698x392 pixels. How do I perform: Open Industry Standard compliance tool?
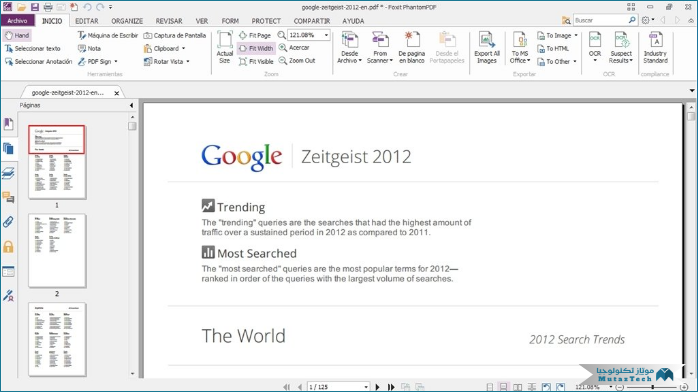point(655,48)
